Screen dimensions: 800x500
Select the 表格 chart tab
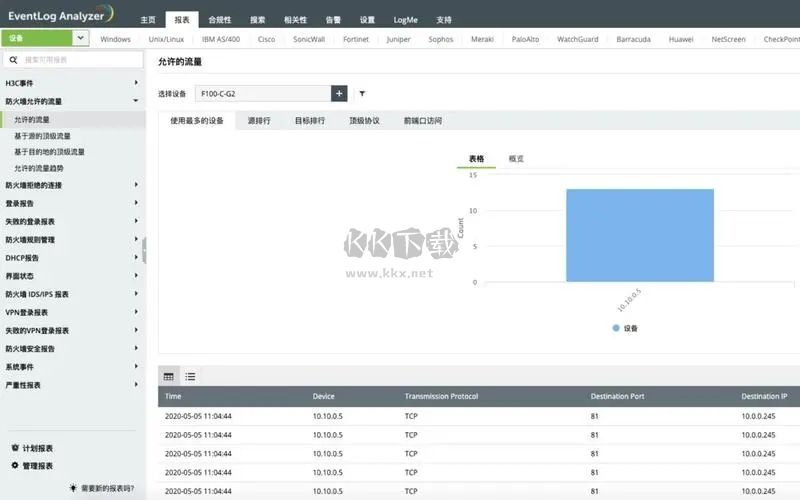coord(477,159)
